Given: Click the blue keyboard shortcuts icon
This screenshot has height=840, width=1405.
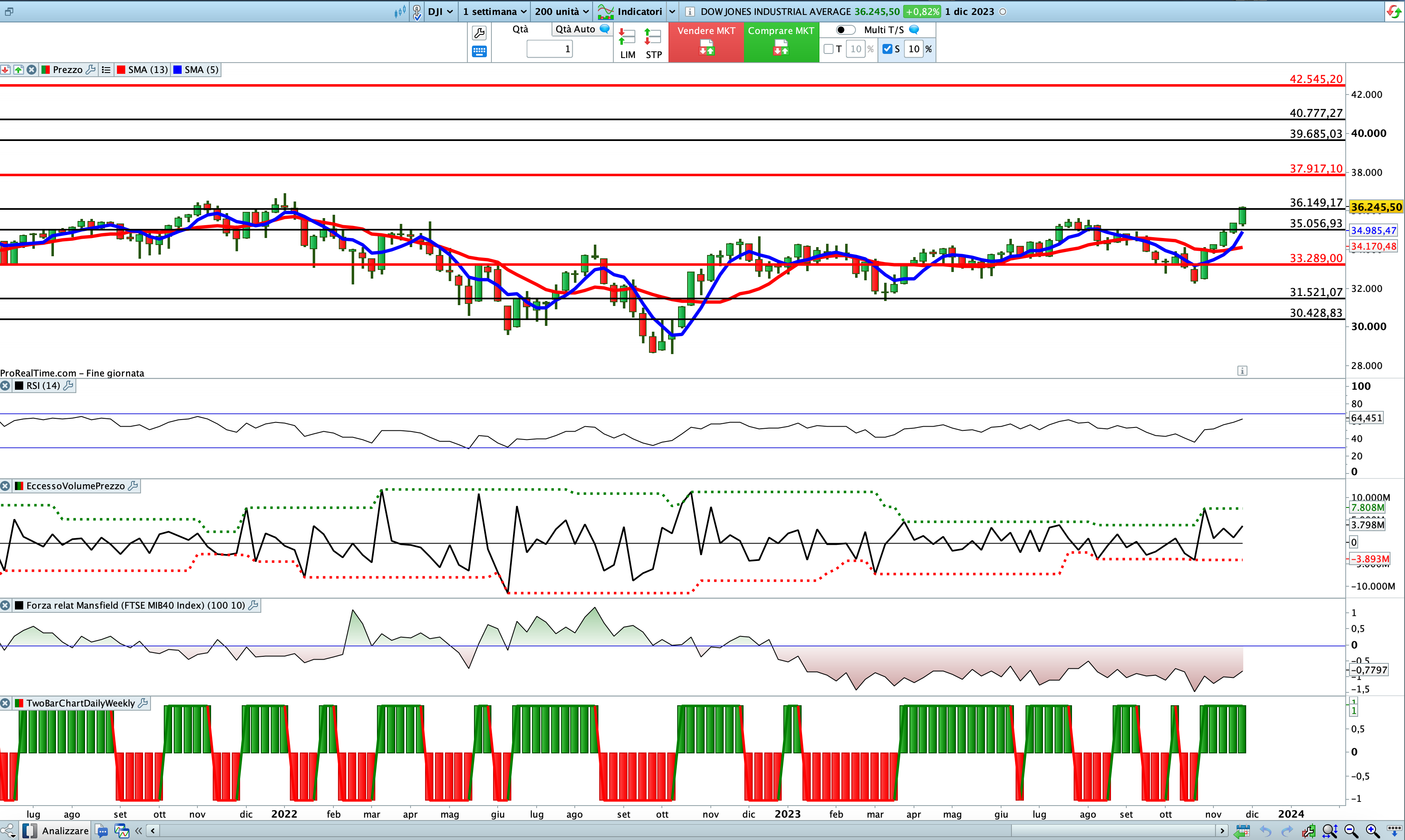Looking at the screenshot, I should [x=479, y=51].
